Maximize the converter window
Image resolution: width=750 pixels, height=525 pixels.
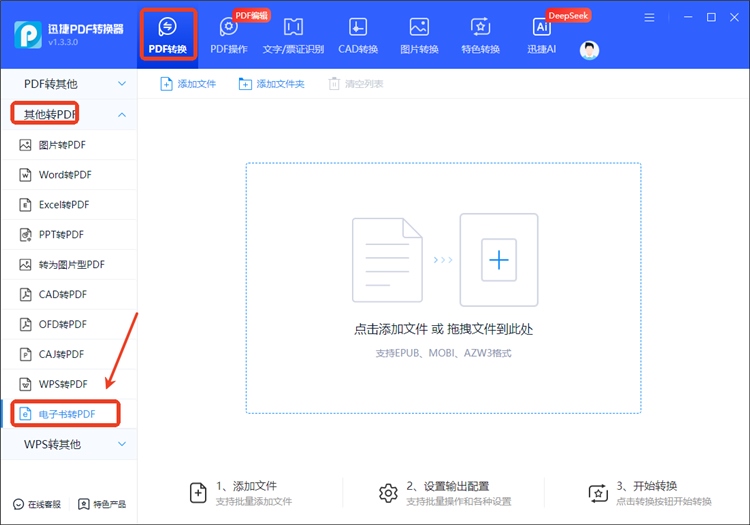pyautogui.click(x=711, y=17)
